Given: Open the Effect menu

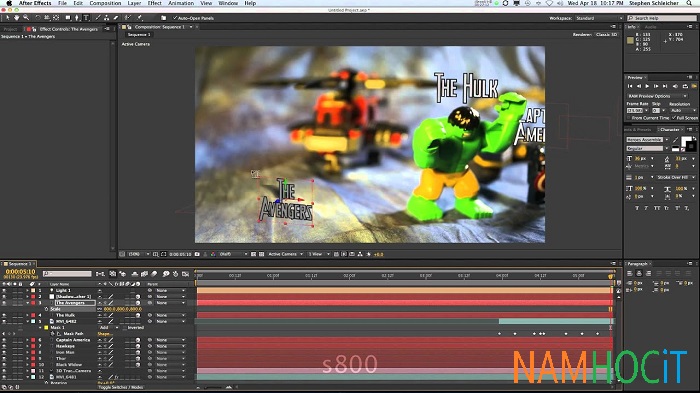Looking at the screenshot, I should pyautogui.click(x=154, y=3).
